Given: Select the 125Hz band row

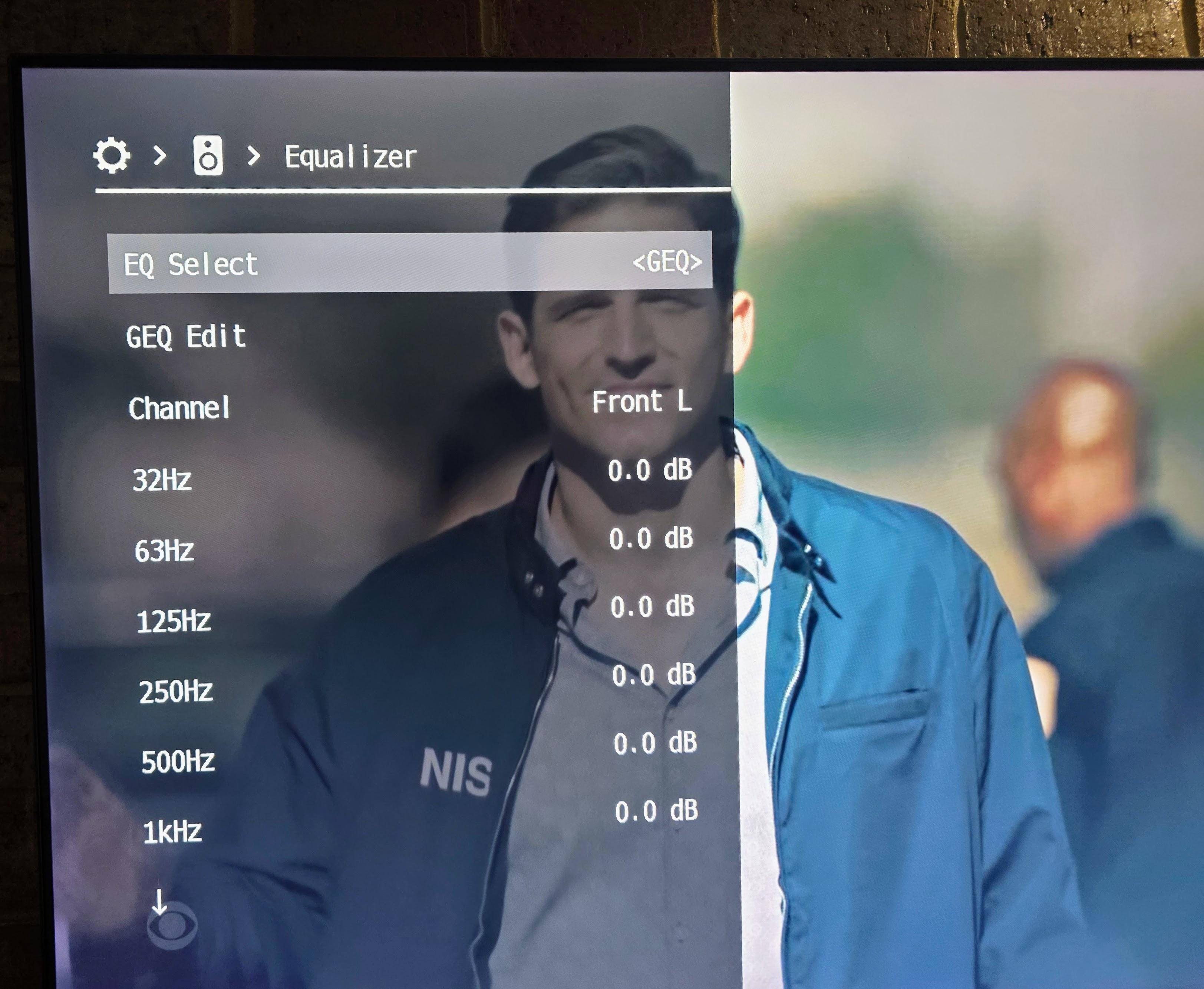Looking at the screenshot, I should click(416, 614).
